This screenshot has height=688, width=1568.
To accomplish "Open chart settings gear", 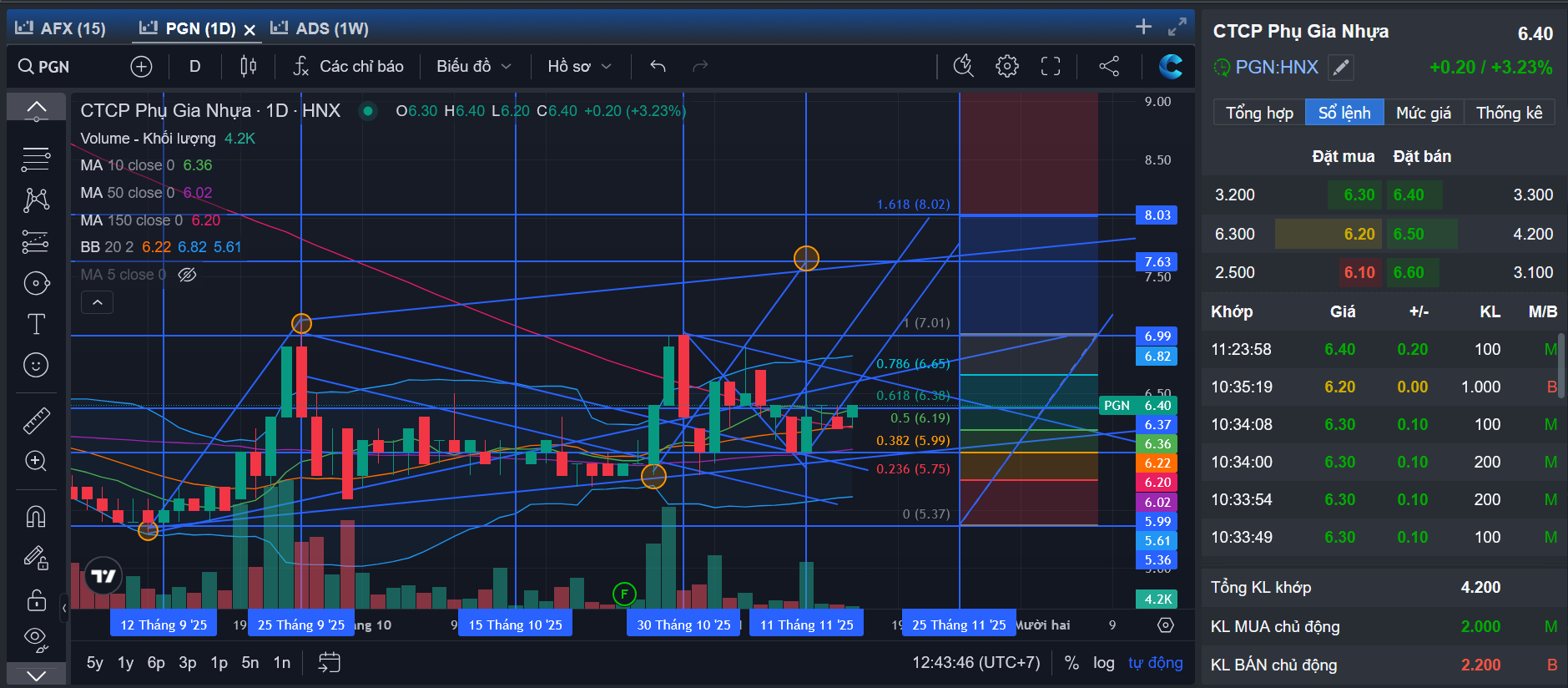I will [1007, 67].
